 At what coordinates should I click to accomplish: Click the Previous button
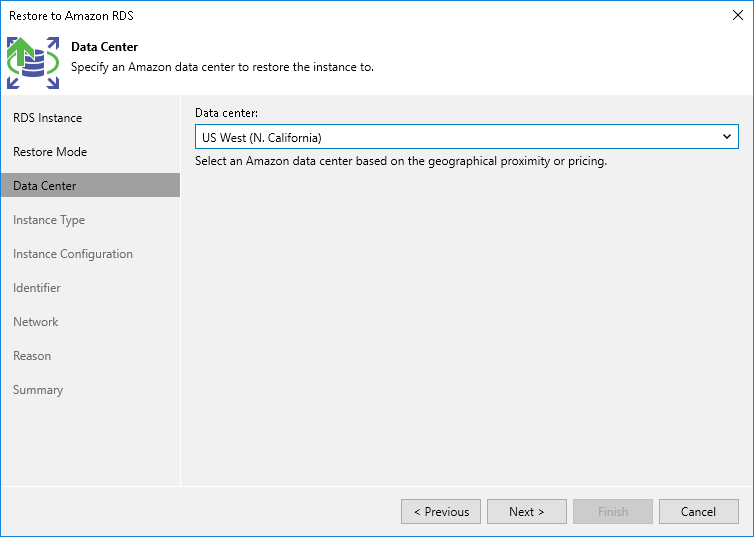tap(441, 512)
